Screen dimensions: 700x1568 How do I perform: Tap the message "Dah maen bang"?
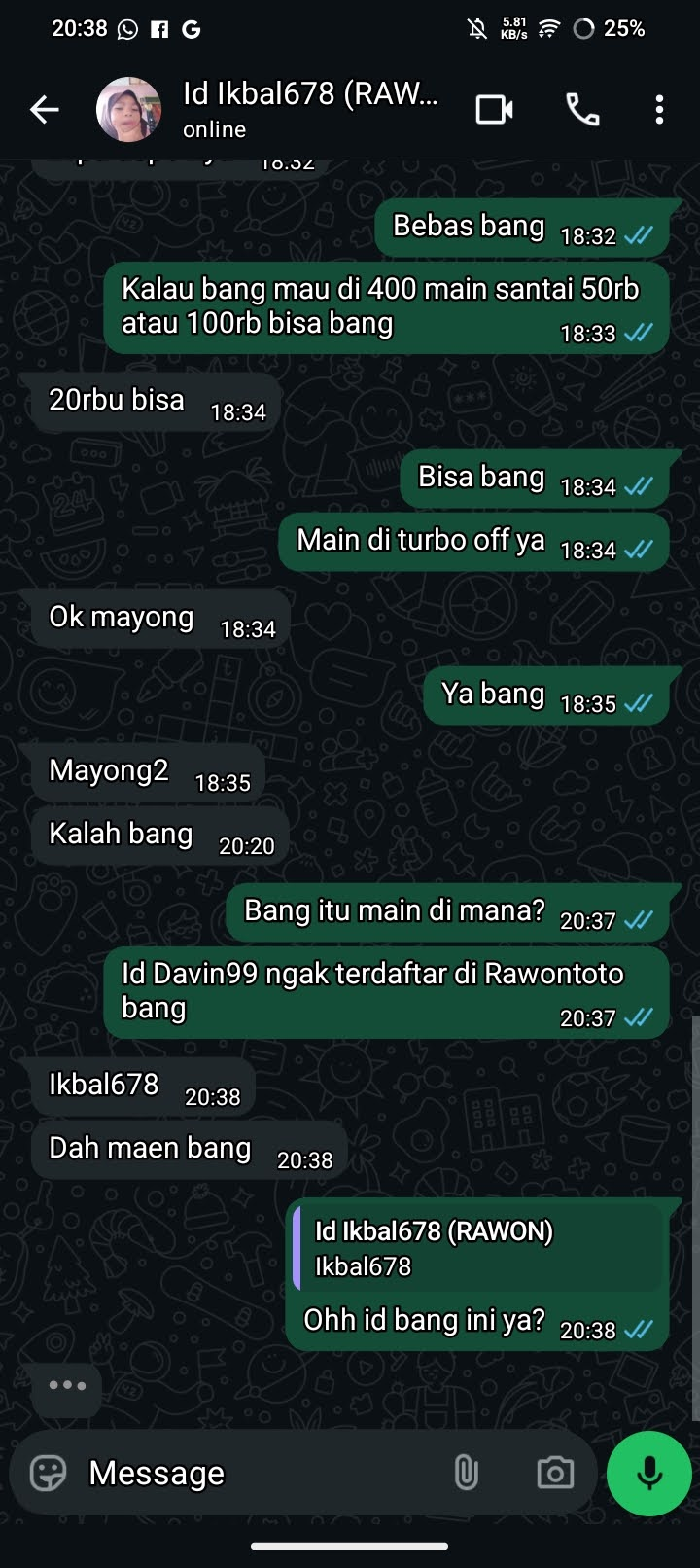189,1150
